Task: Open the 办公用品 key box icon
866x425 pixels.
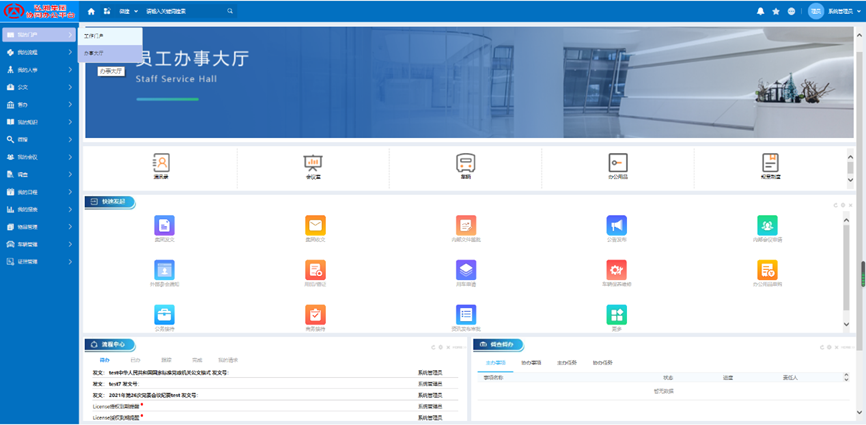Action: pos(617,163)
